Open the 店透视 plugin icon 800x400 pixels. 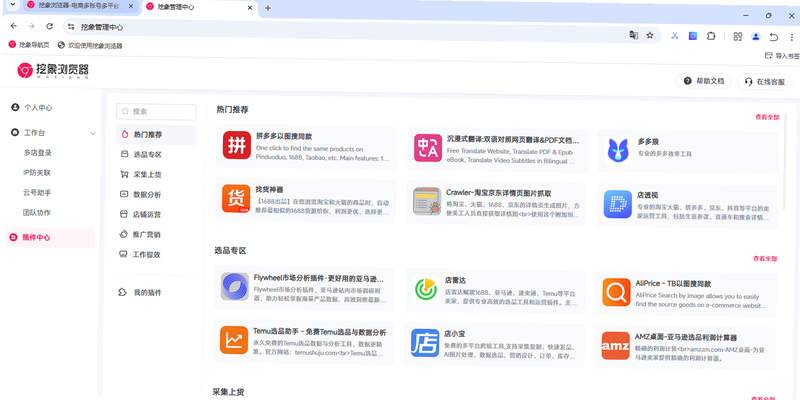[x=617, y=204]
